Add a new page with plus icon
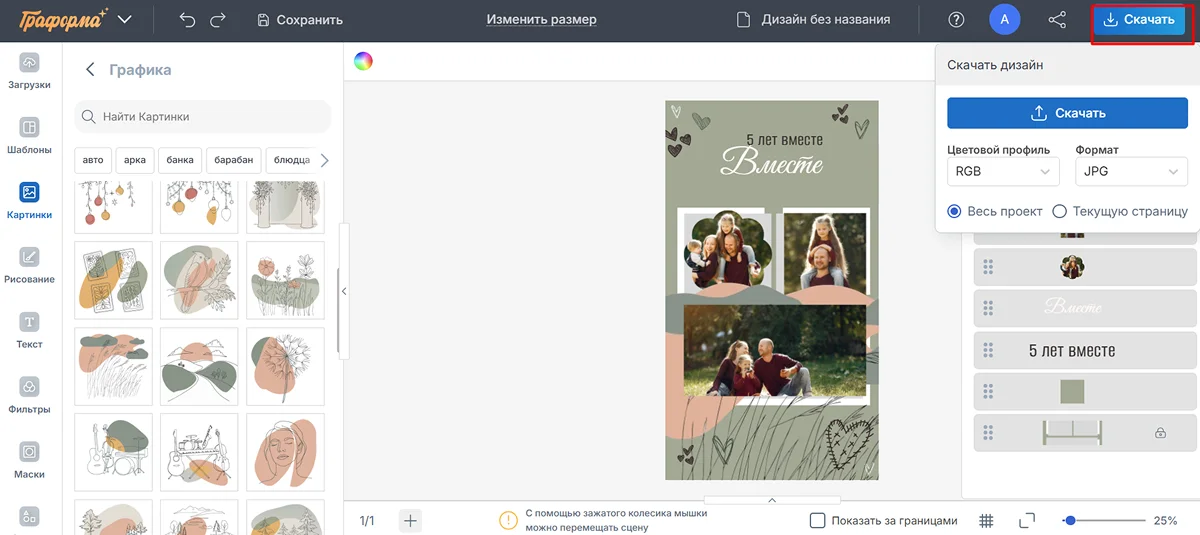Viewport: 1200px width, 535px height. [411, 520]
